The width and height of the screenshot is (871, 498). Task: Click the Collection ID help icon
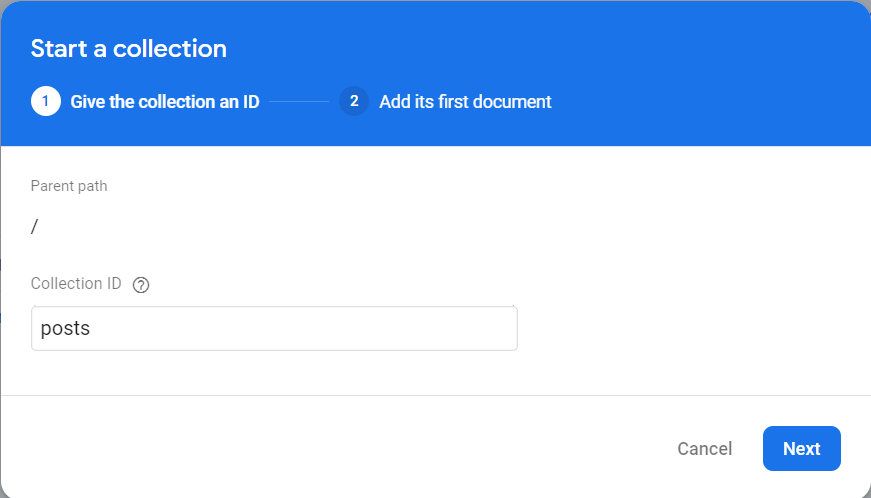141,285
